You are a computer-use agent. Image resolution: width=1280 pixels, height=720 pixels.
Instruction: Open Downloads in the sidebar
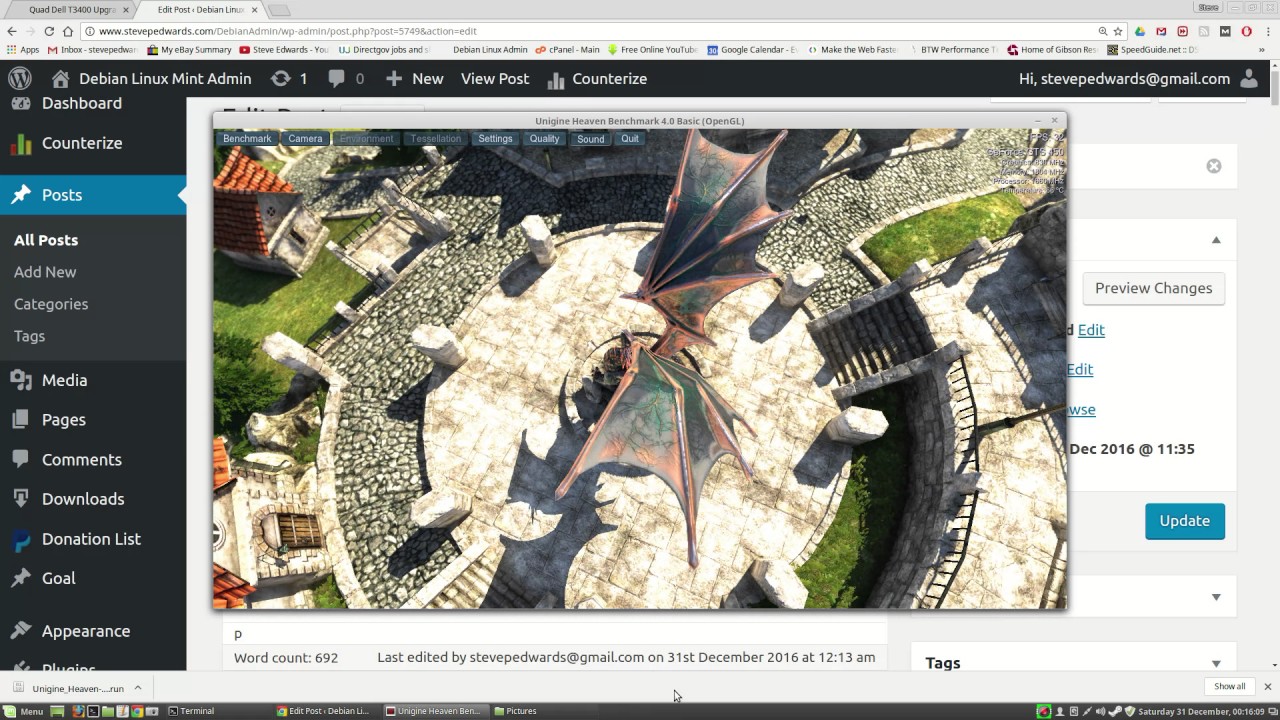pos(83,499)
